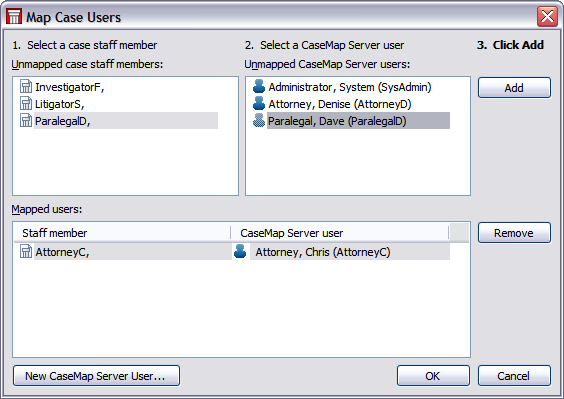Open New CaseMap Server User dialog
Image resolution: width=564 pixels, height=399 pixels.
pyautogui.click(x=96, y=376)
